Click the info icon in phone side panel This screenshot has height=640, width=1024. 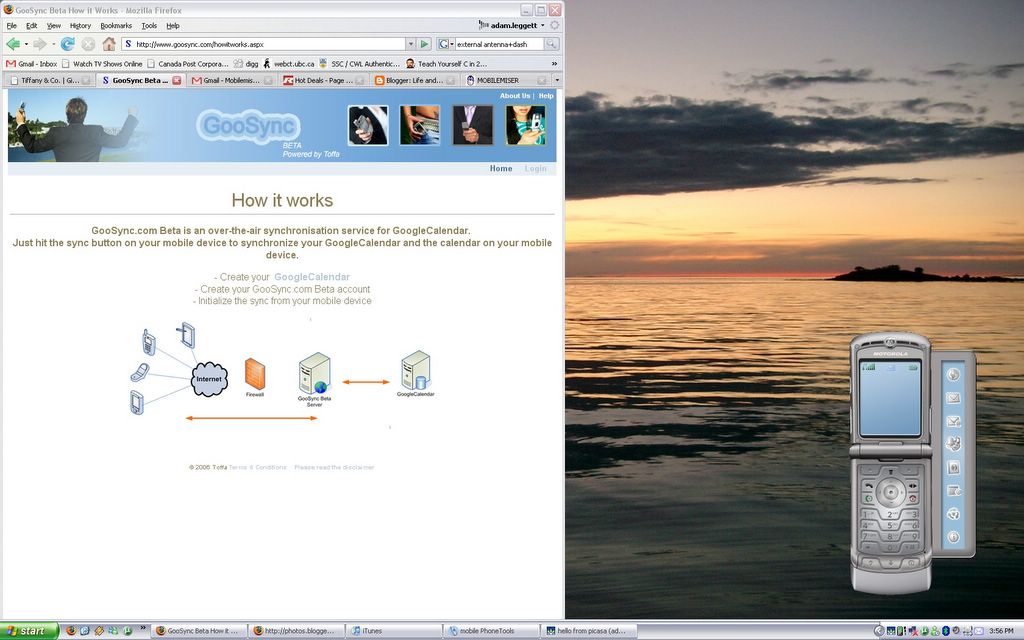[x=953, y=537]
